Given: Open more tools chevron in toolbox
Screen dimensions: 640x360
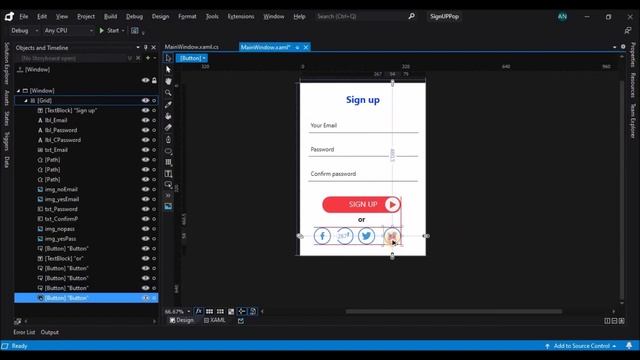Looking at the screenshot, I should (168, 196).
